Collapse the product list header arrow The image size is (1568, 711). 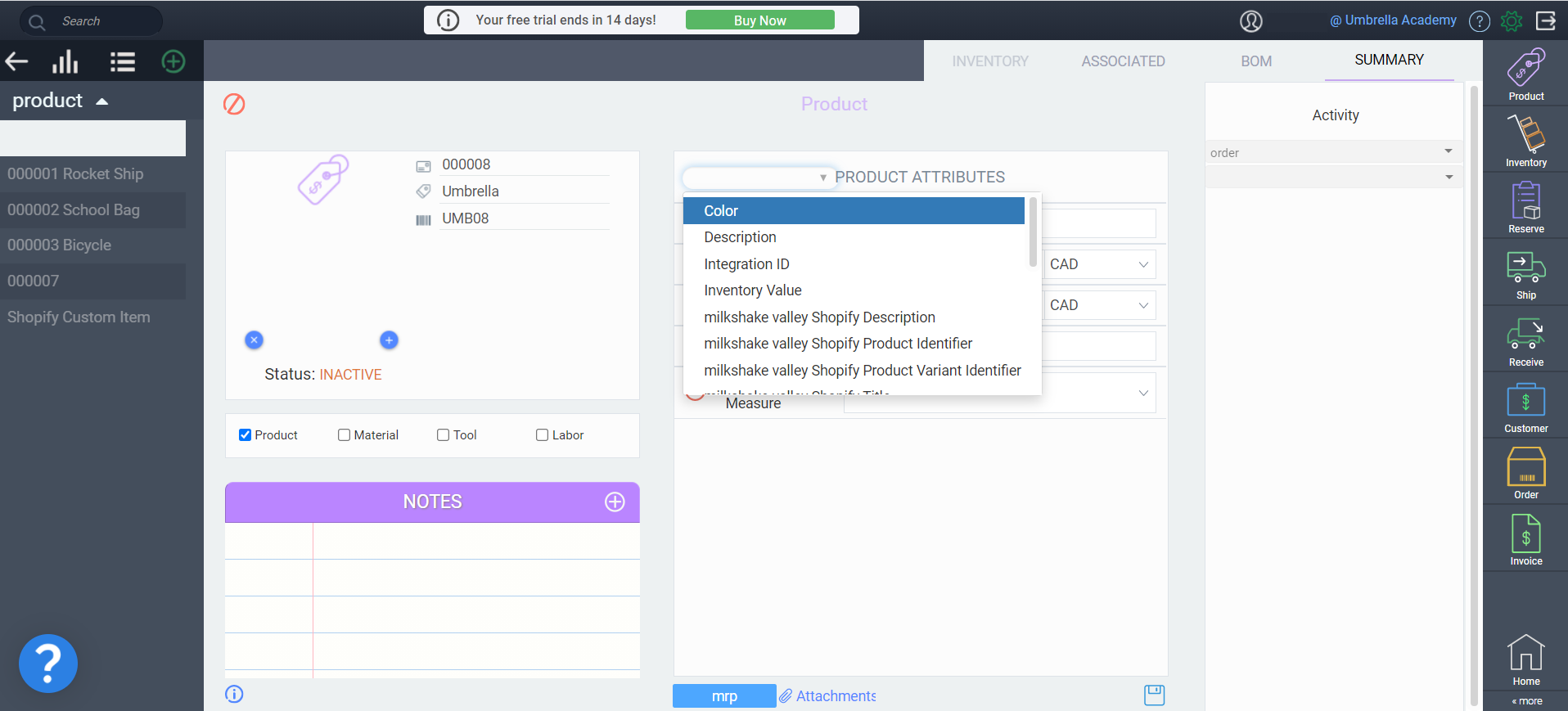(x=102, y=101)
